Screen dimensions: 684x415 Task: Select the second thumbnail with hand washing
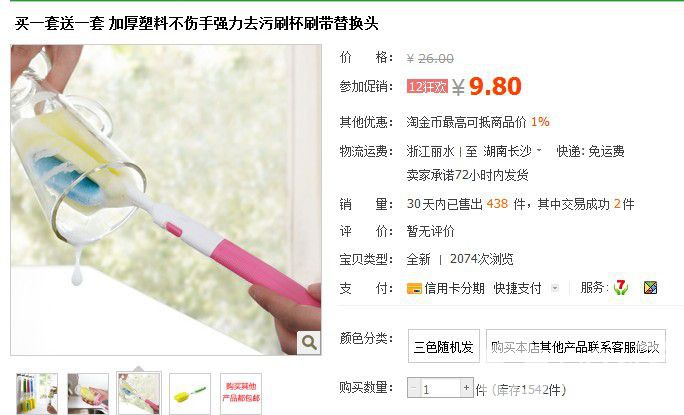88,394
